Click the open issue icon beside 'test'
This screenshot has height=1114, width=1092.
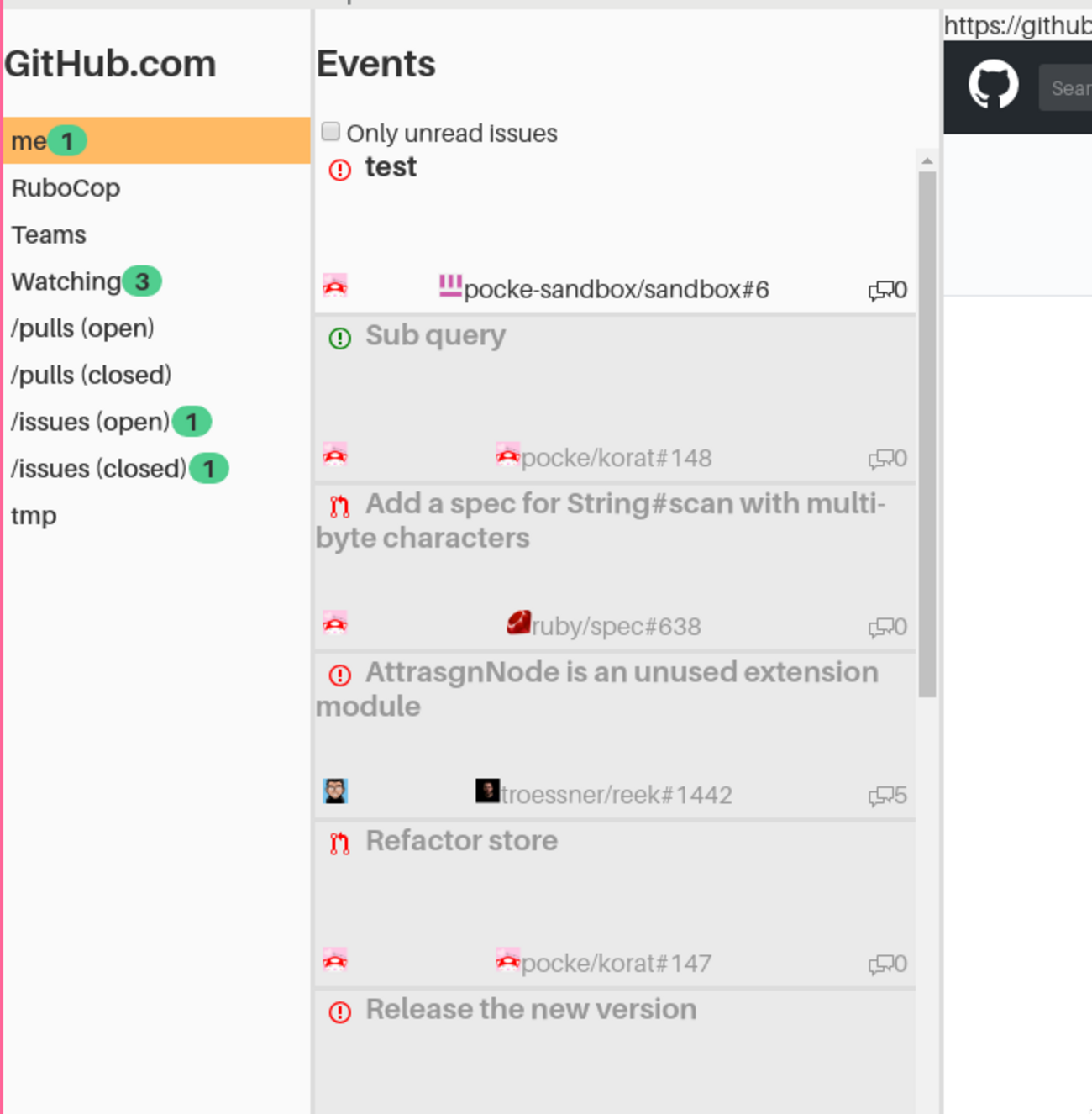pos(340,170)
